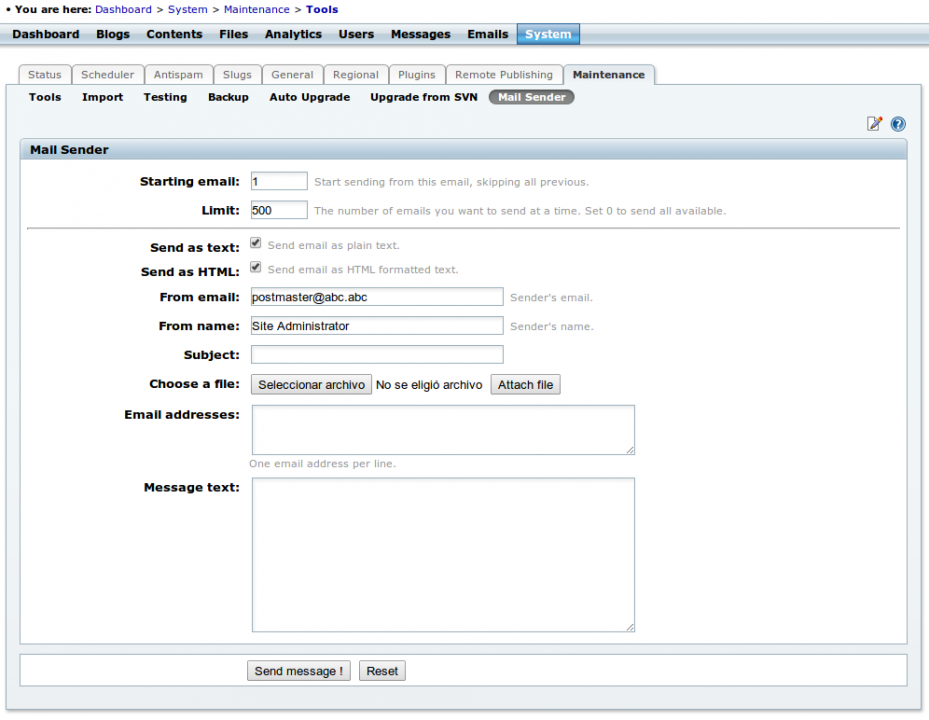Click the Reset button
929x720 pixels.
[382, 671]
